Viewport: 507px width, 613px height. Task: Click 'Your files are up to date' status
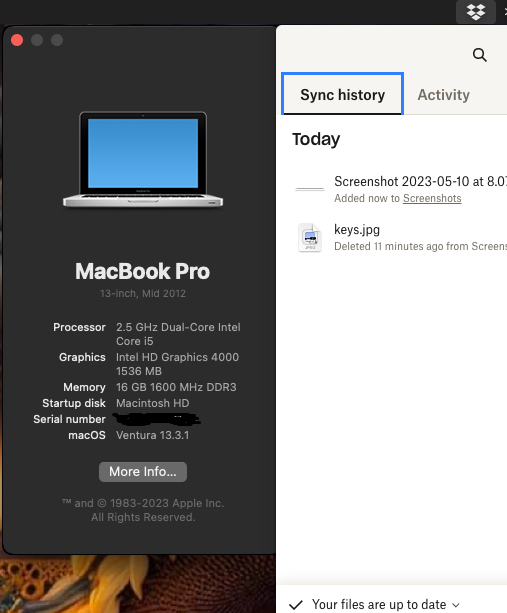pos(379,604)
